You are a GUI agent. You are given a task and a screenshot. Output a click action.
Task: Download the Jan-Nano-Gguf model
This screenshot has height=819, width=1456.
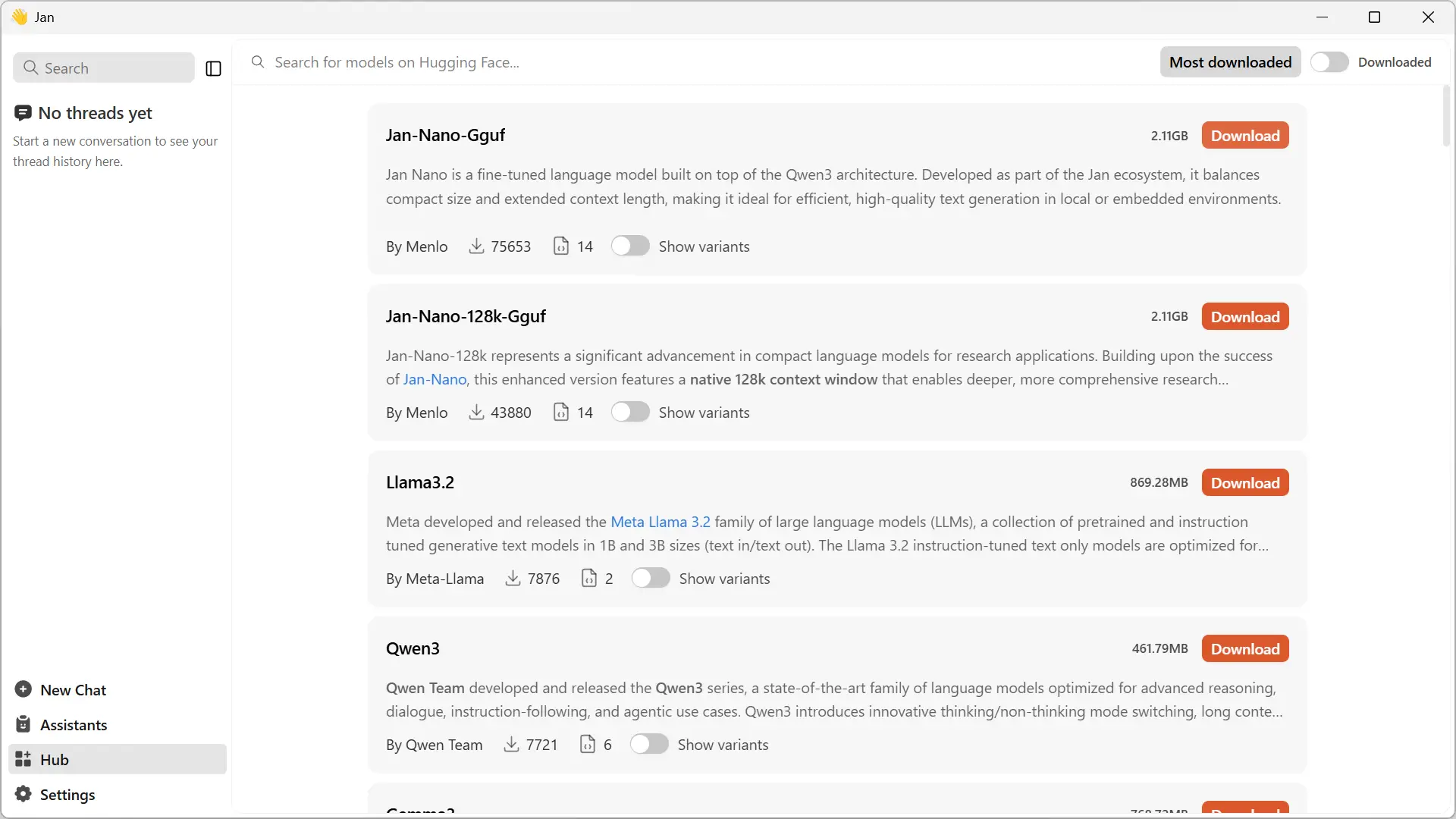click(1245, 136)
